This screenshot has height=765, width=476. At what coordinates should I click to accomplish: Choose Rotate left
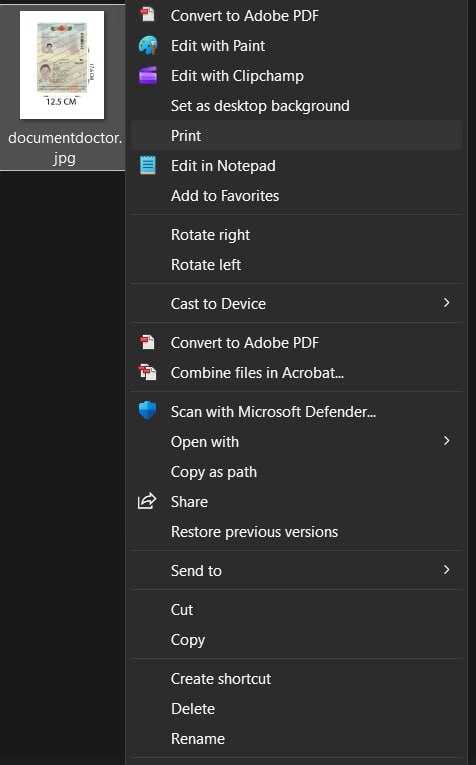tap(297, 265)
